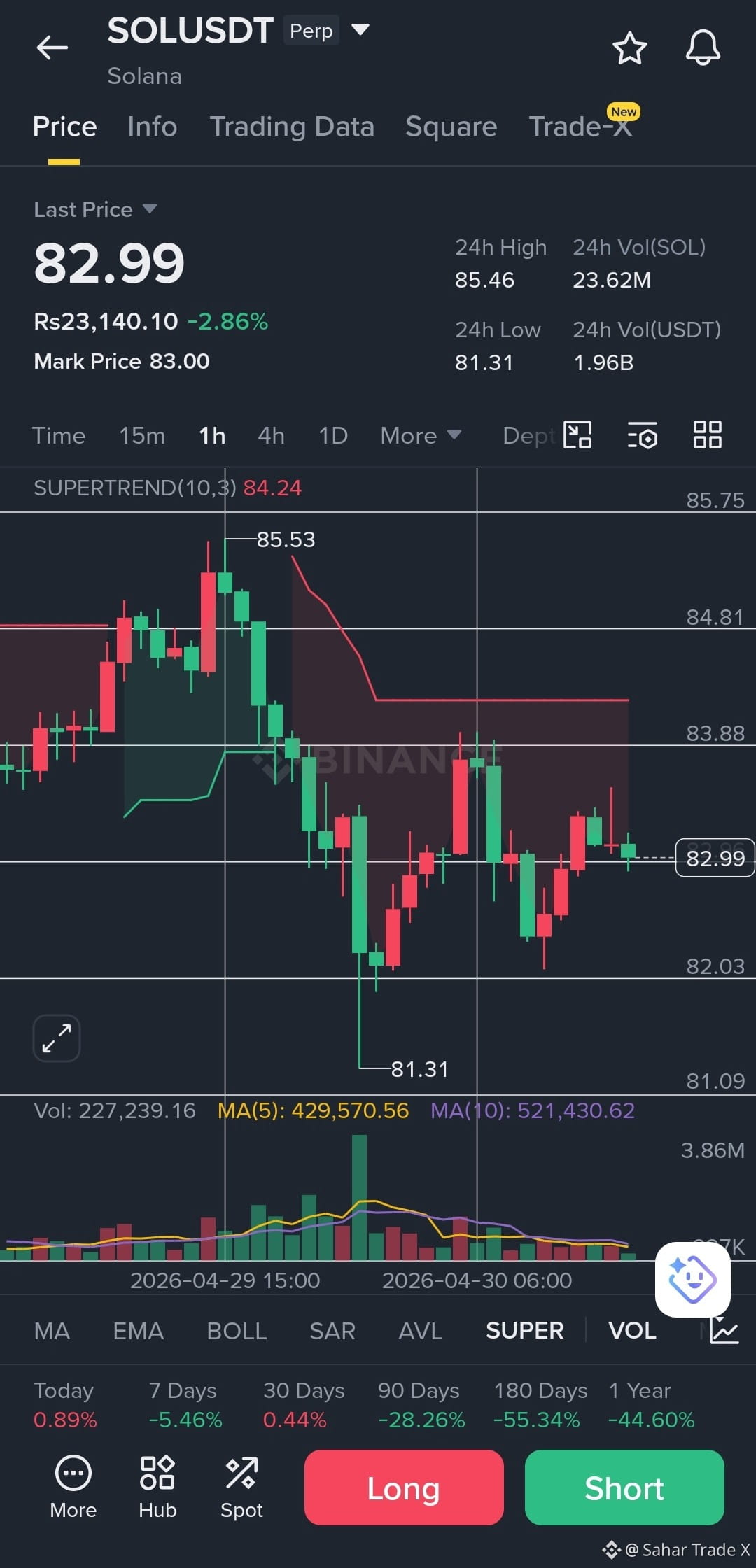This screenshot has width=756, height=1568.
Task: Open the Square tab
Action: pos(451,127)
